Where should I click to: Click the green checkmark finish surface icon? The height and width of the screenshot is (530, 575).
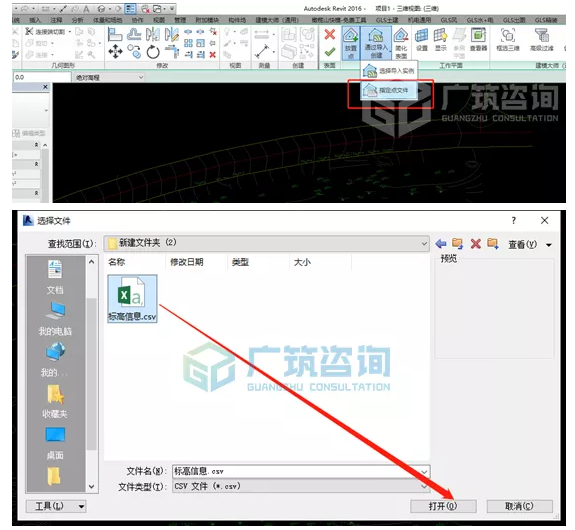click(330, 52)
